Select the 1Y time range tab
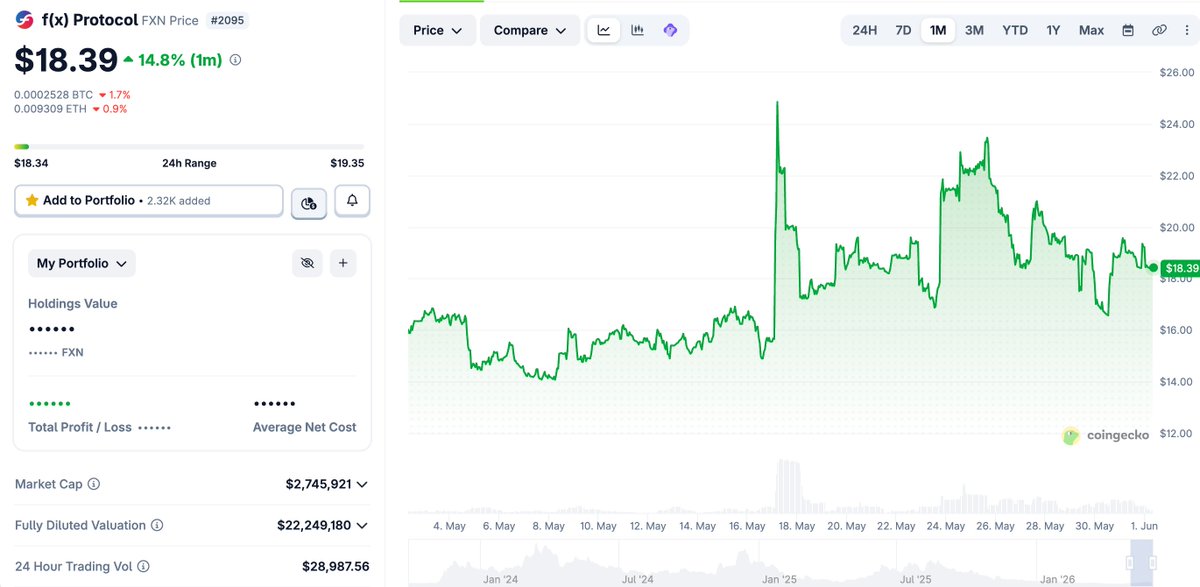The width and height of the screenshot is (1200, 587). (x=1053, y=30)
